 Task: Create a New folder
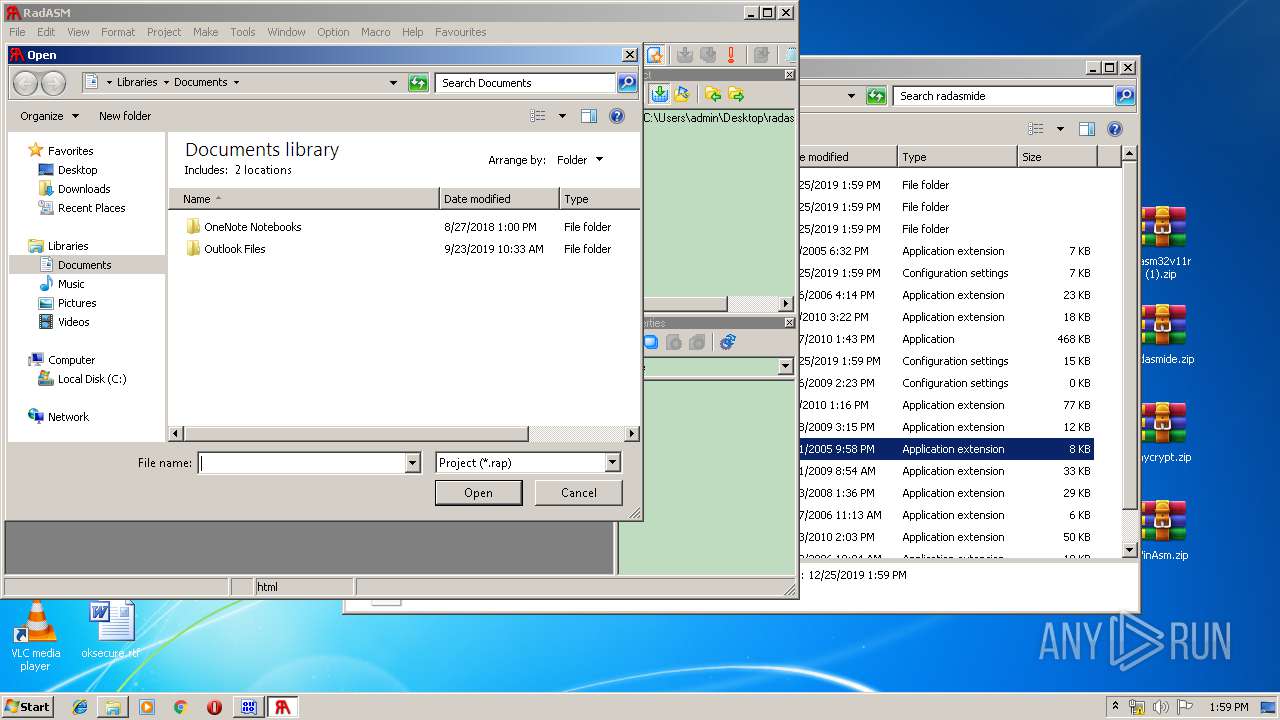pyautogui.click(x=125, y=116)
